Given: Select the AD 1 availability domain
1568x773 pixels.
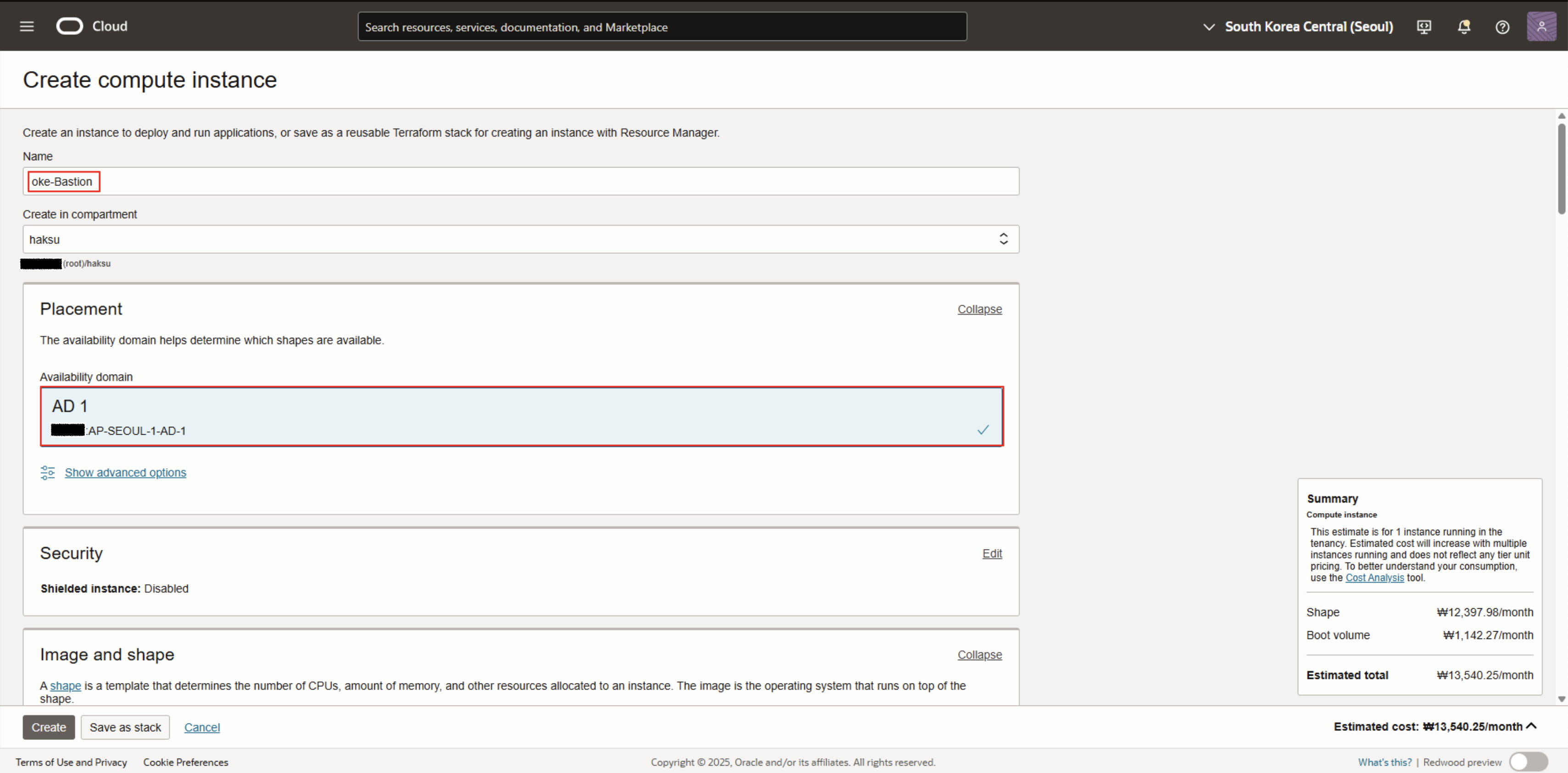Looking at the screenshot, I should coord(521,417).
